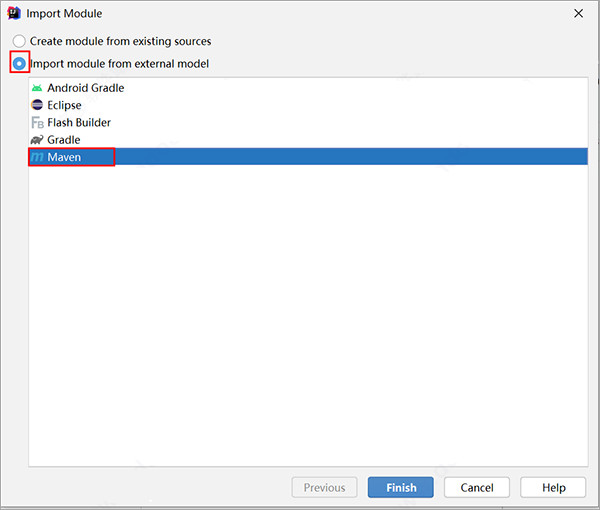Pick Gradle in the external model list
This screenshot has width=600, height=510.
coord(63,140)
